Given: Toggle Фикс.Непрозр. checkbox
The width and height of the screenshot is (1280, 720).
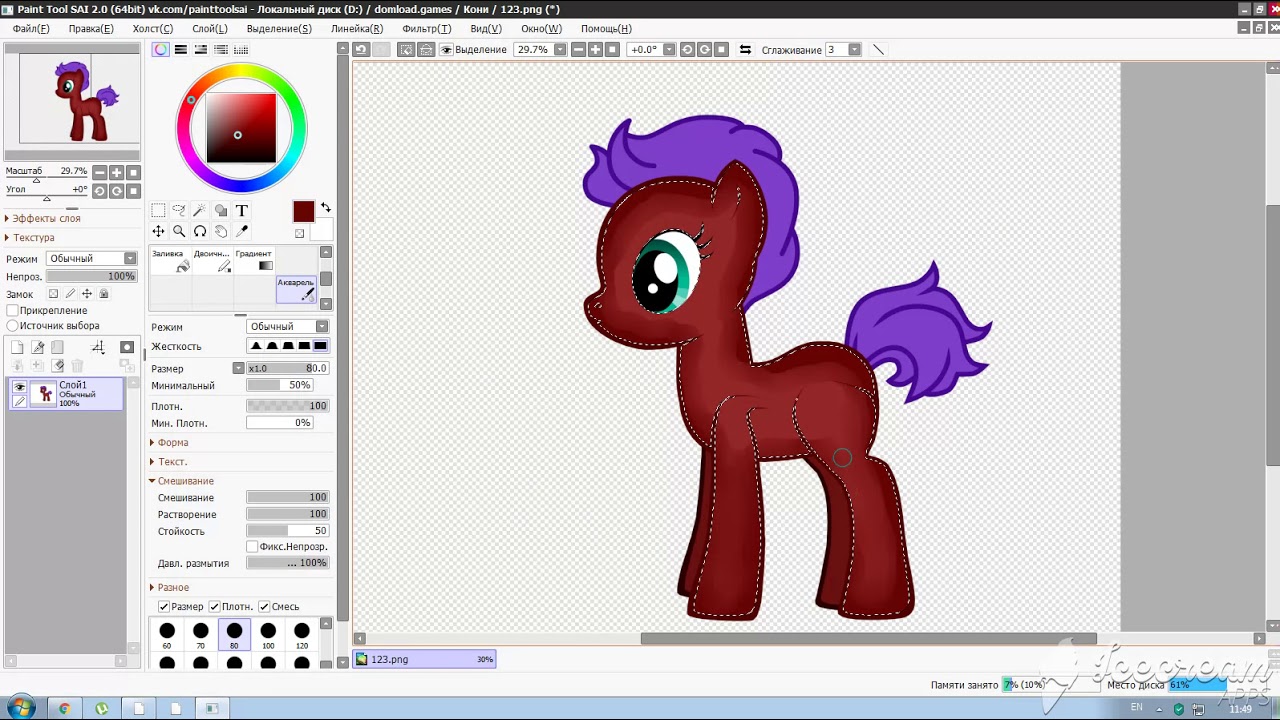Looking at the screenshot, I should [x=252, y=547].
